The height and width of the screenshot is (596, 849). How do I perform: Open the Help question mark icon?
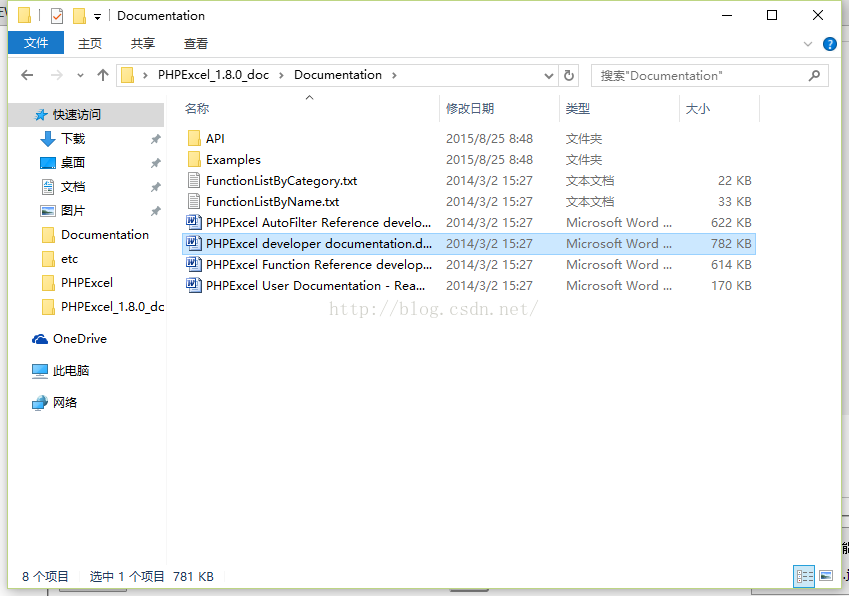coord(830,44)
